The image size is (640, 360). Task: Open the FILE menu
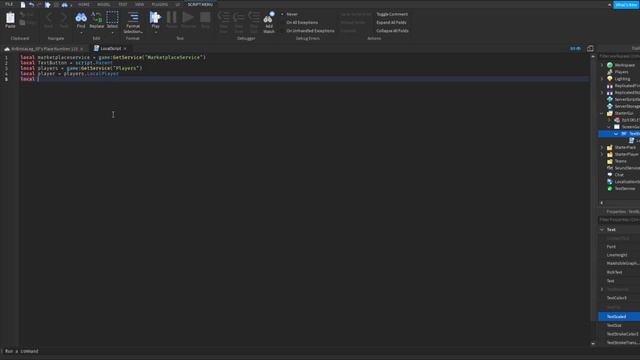(9, 4)
